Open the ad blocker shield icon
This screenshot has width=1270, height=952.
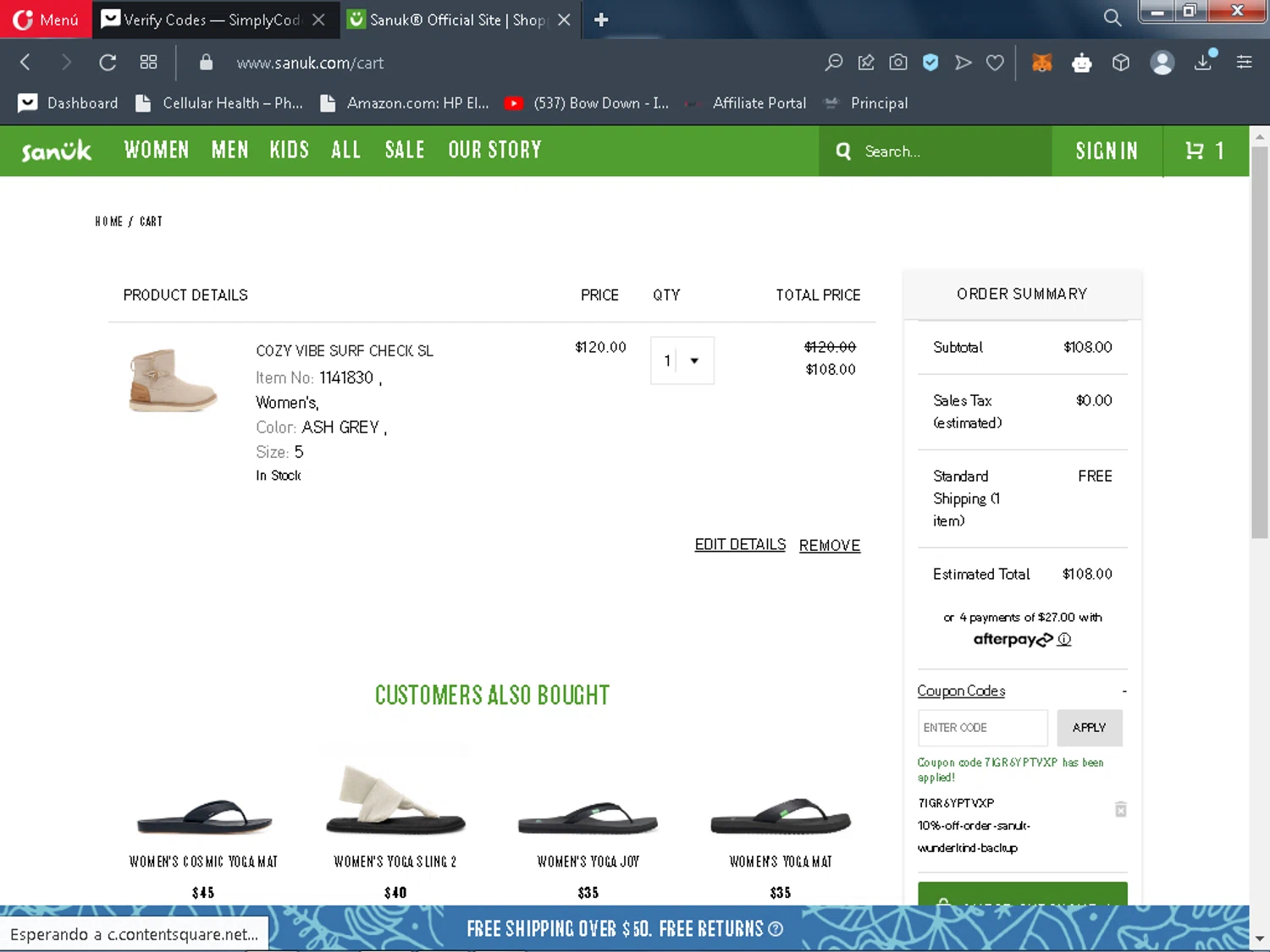pyautogui.click(x=930, y=62)
